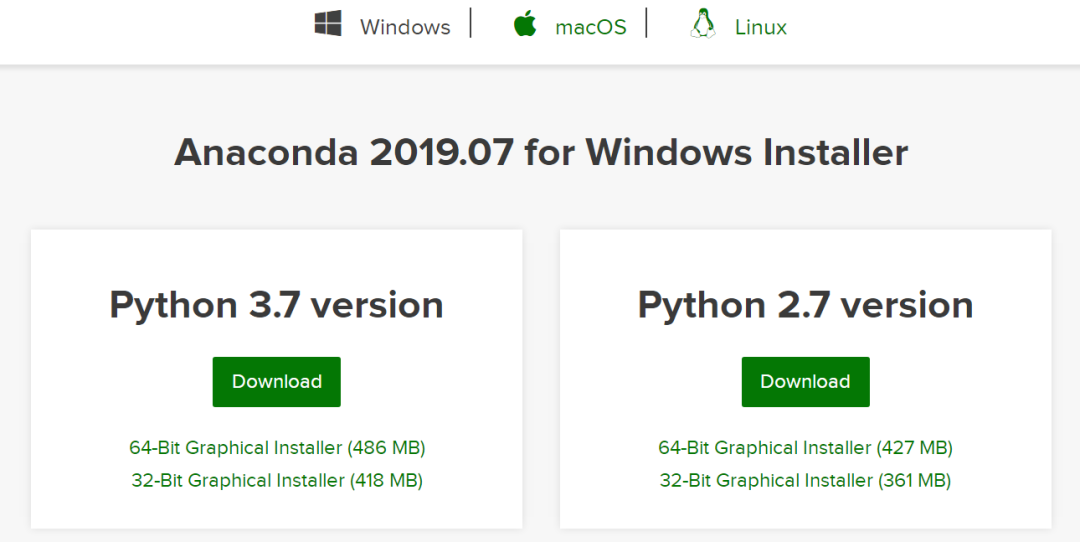Switch to the Windows tab label
This screenshot has width=1080, height=542.
tap(405, 28)
